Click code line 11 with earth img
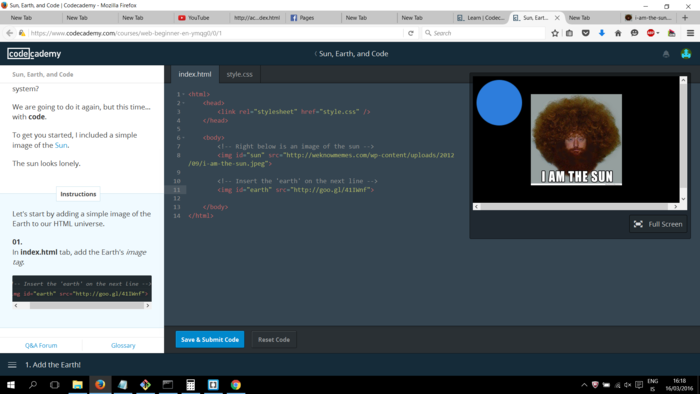Screen dimensions: 700x394 [296, 190]
